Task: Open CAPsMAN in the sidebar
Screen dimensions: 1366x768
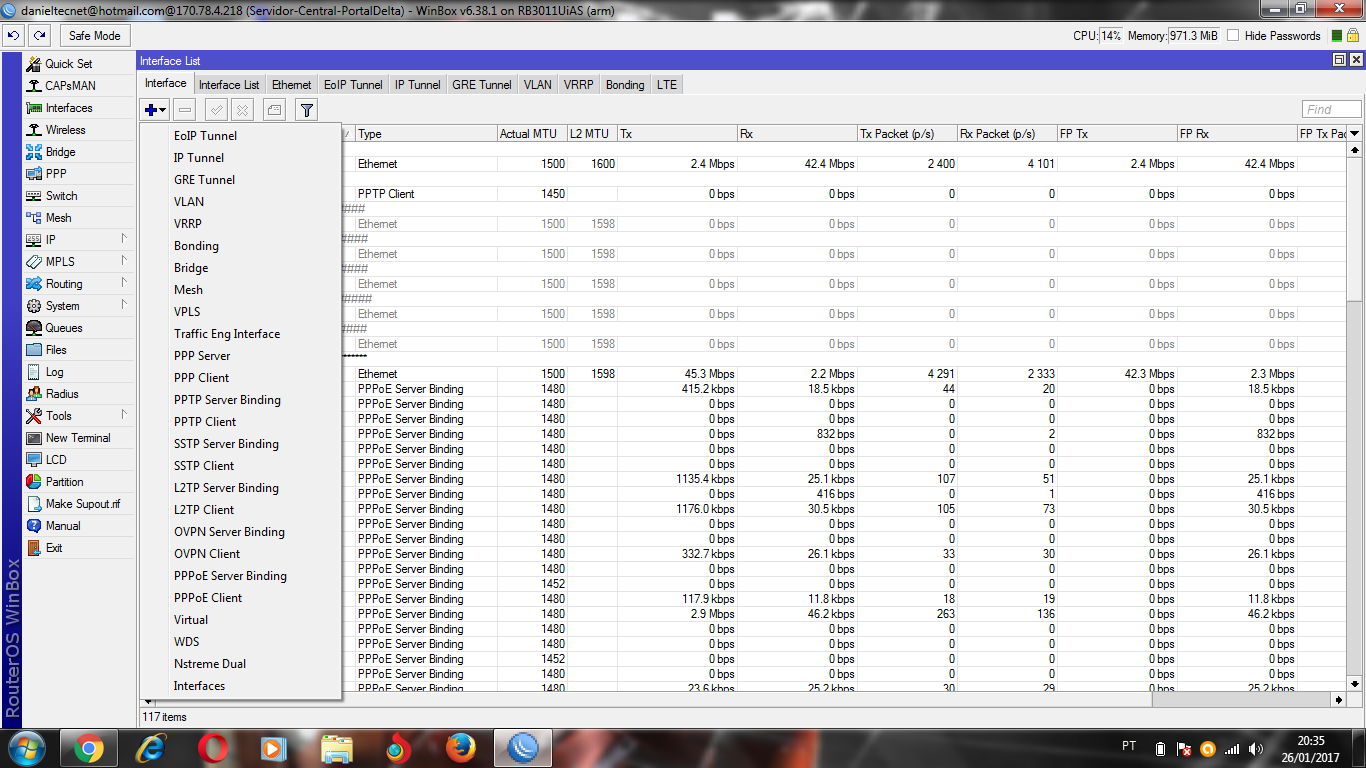Action: pos(70,86)
